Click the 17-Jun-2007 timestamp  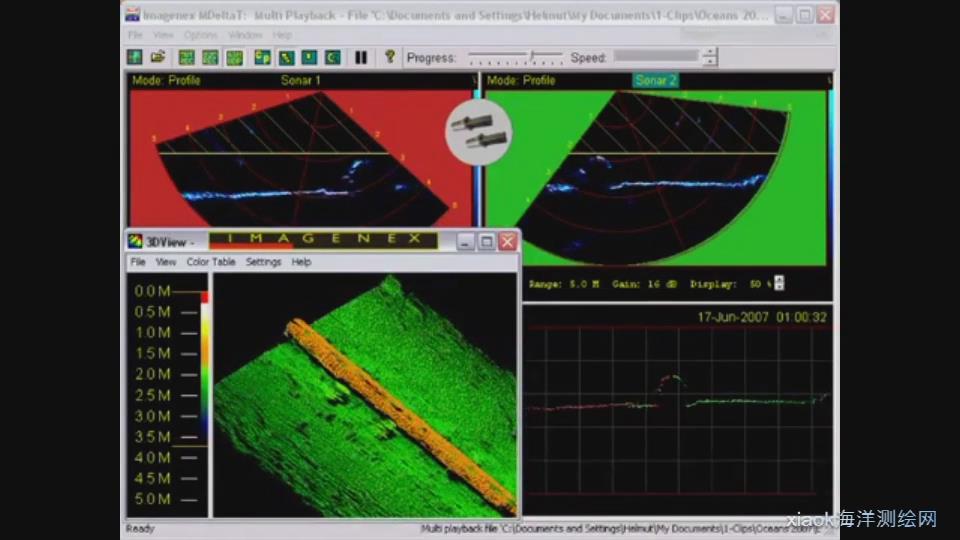[x=762, y=317]
